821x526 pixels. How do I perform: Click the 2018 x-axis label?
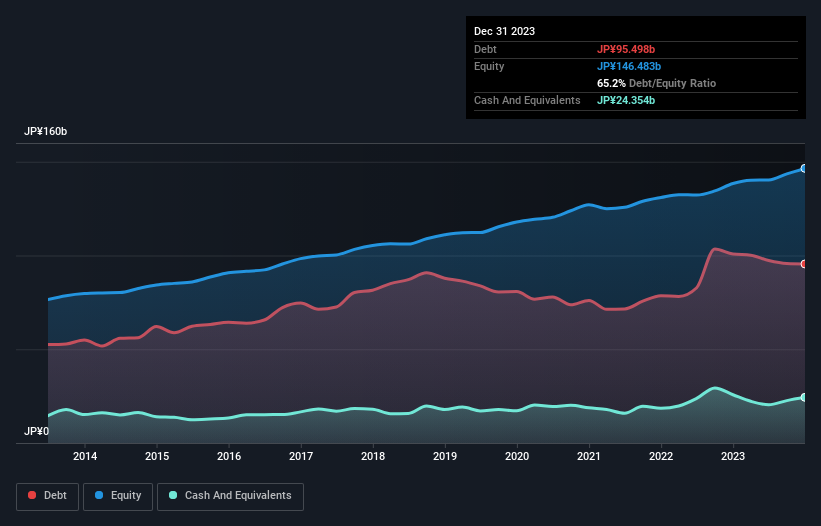pyautogui.click(x=373, y=456)
